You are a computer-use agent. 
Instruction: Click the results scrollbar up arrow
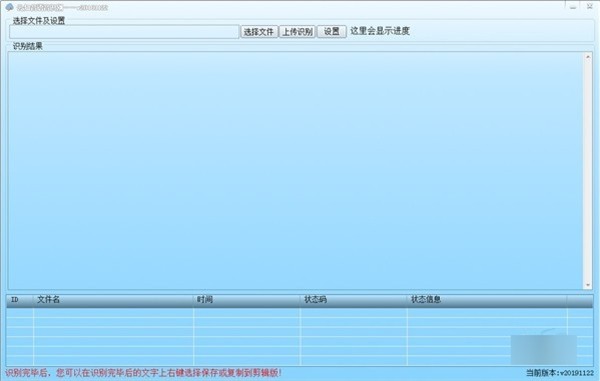click(588, 57)
